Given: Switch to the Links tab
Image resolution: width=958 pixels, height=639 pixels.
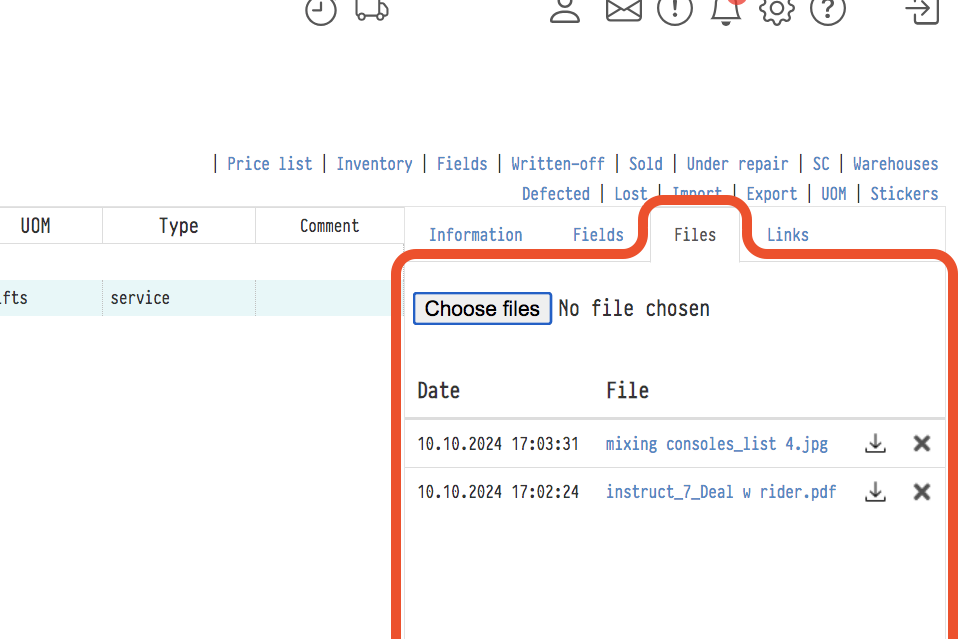Looking at the screenshot, I should [787, 235].
